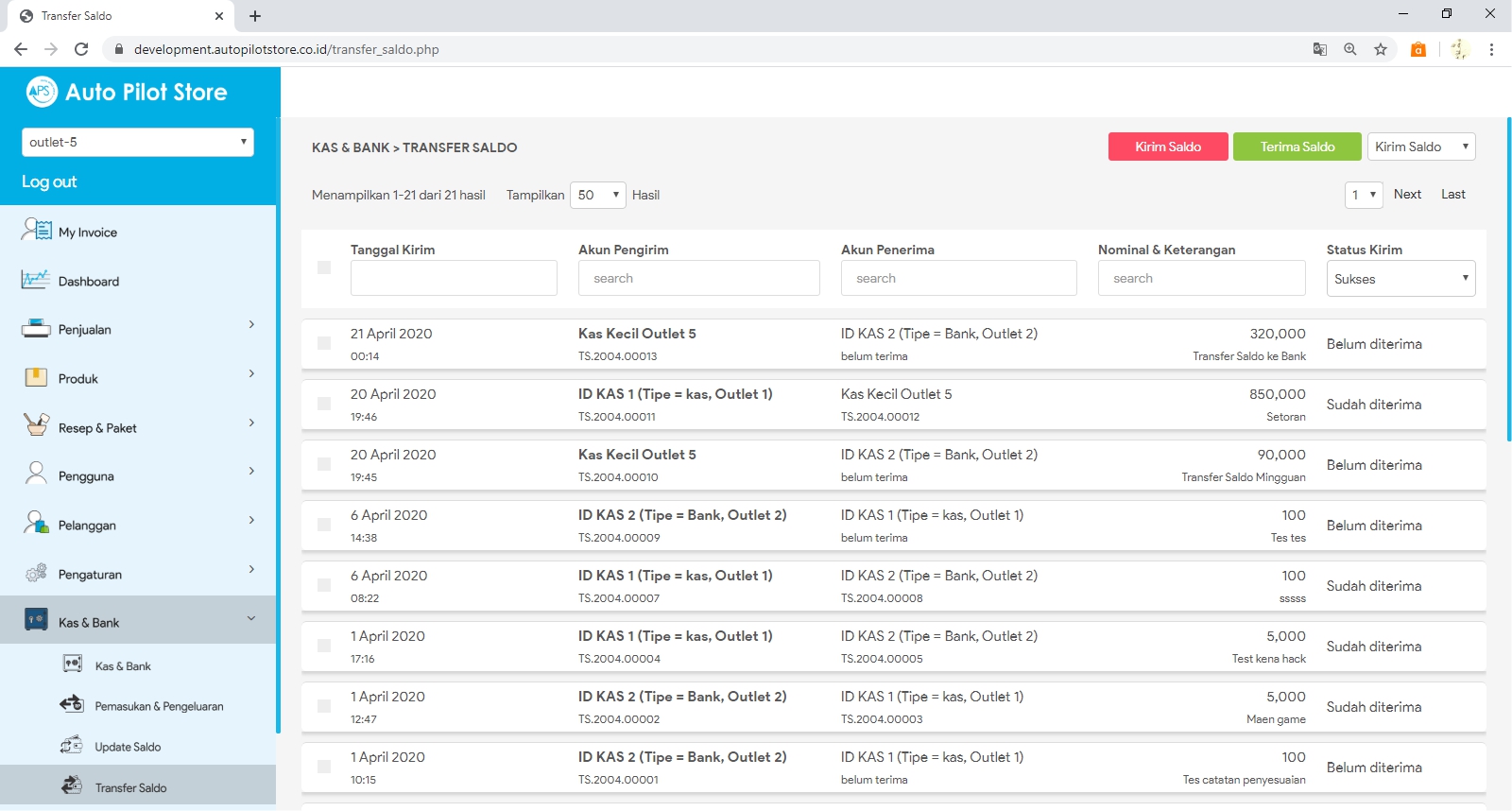1512x811 pixels.
Task: Click the My Invoice sidebar icon
Action: point(37,230)
